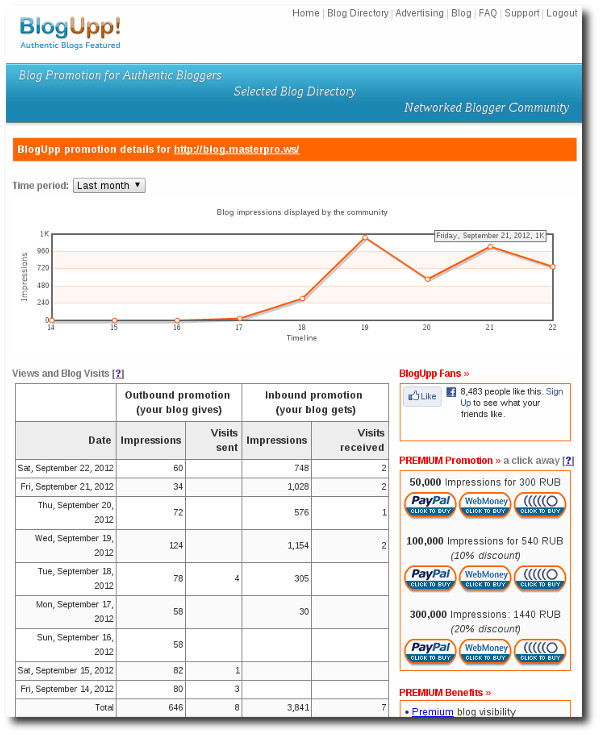The height and width of the screenshot is (735, 600).
Task: Click the 'Outbound promotion' column header
Action: [179, 402]
